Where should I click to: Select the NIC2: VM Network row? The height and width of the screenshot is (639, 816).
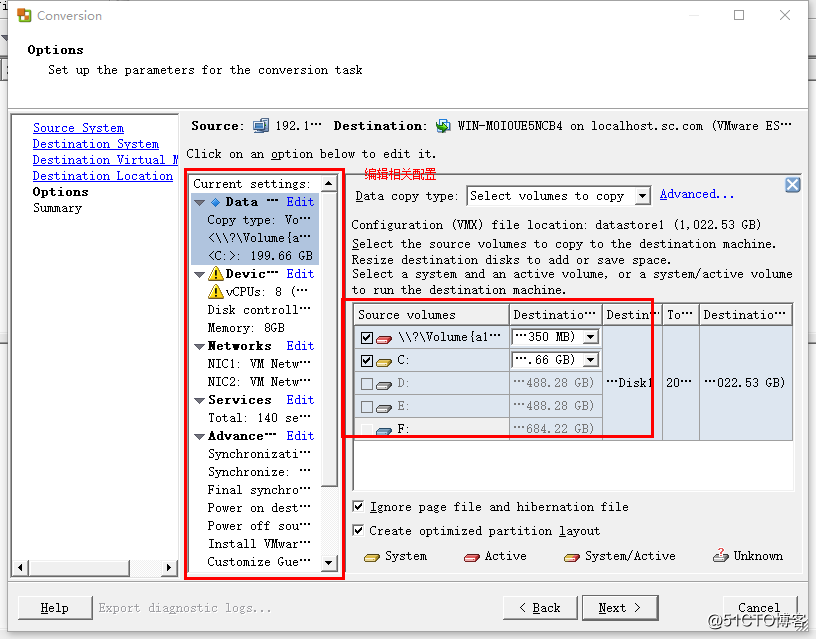pos(259,382)
